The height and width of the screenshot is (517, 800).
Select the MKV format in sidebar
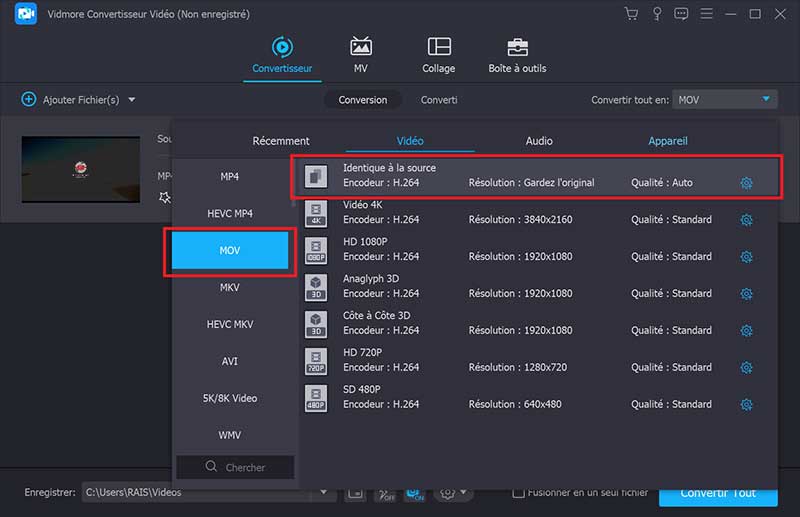pyautogui.click(x=230, y=287)
